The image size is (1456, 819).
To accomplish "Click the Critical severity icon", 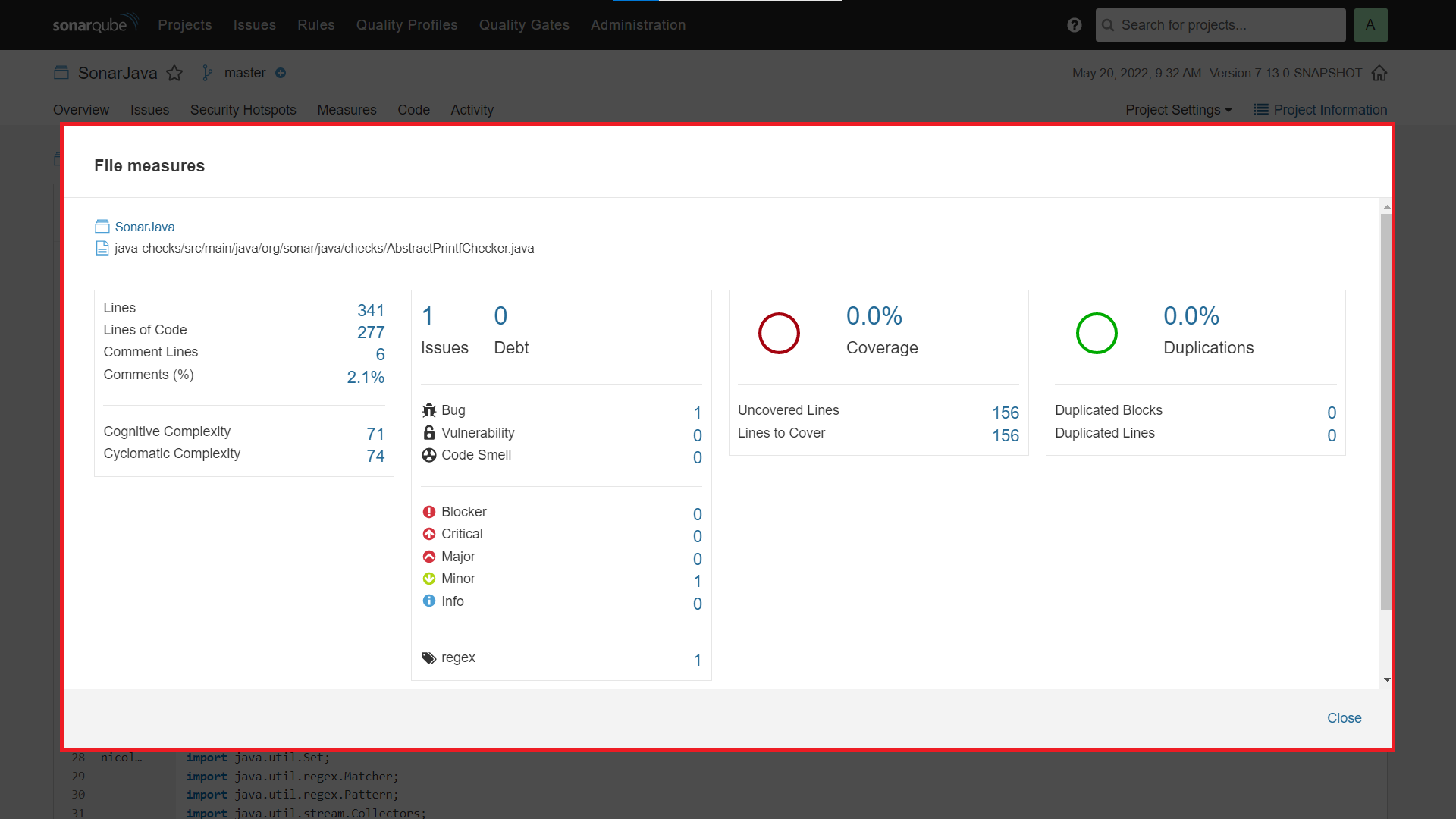I will pyautogui.click(x=429, y=534).
